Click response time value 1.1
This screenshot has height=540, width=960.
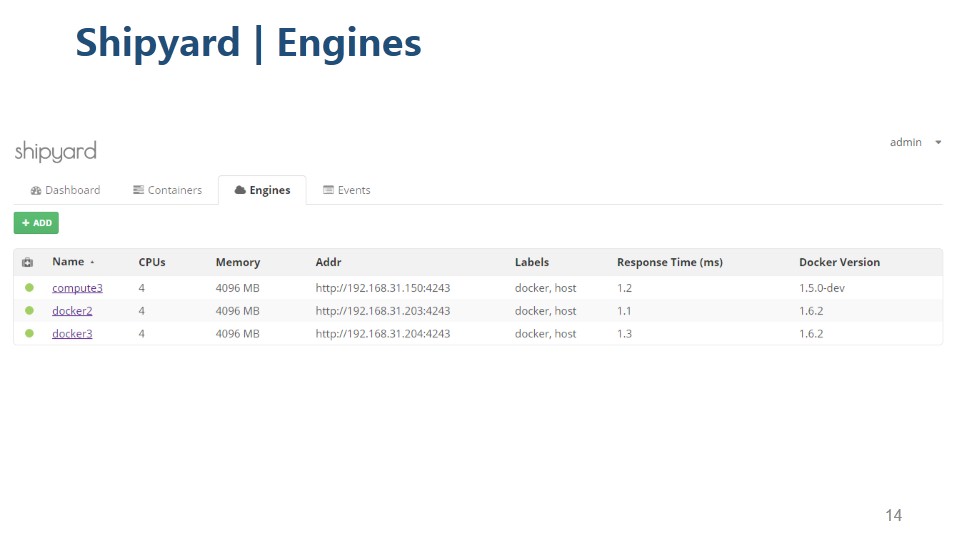[624, 310]
